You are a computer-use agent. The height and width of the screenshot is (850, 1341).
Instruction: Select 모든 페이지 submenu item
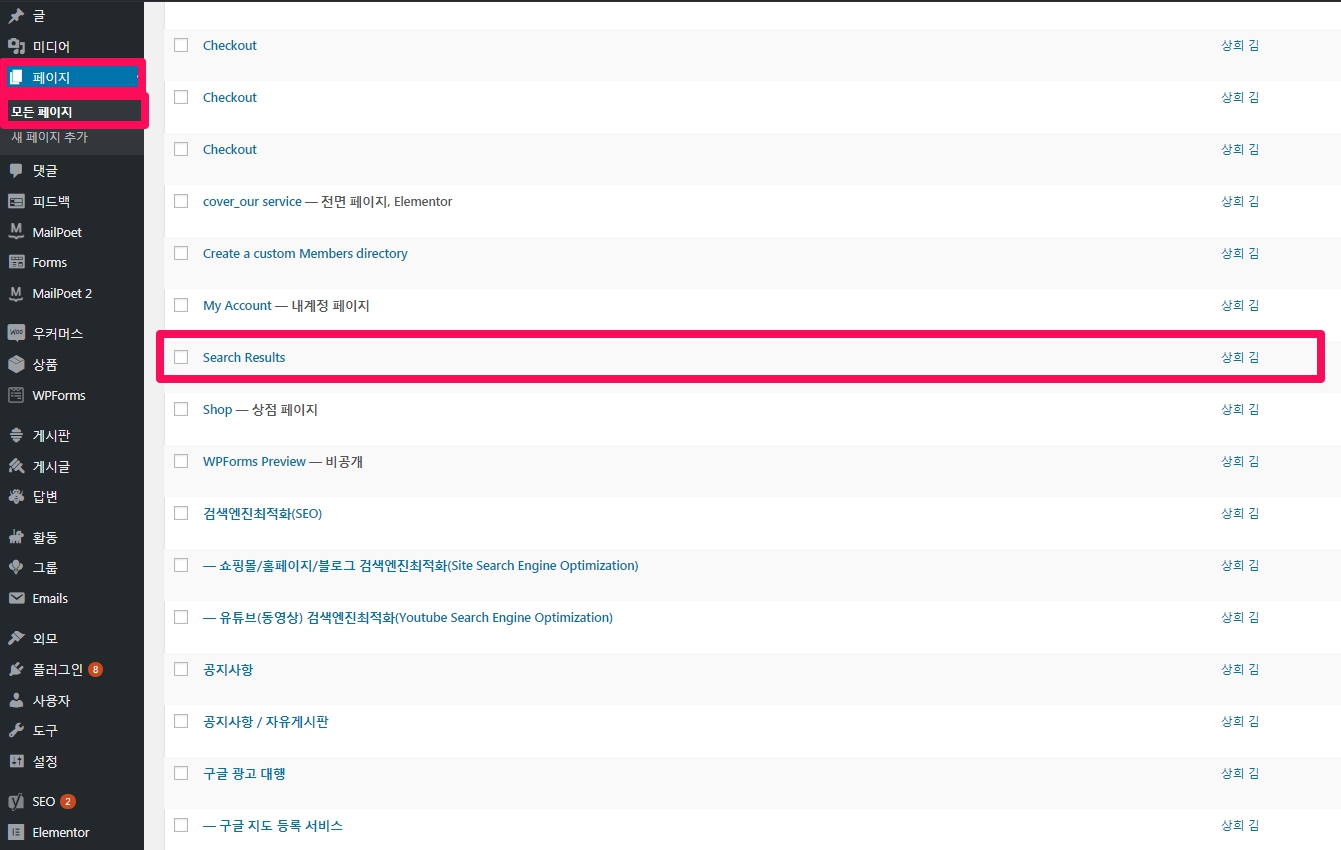click(42, 112)
